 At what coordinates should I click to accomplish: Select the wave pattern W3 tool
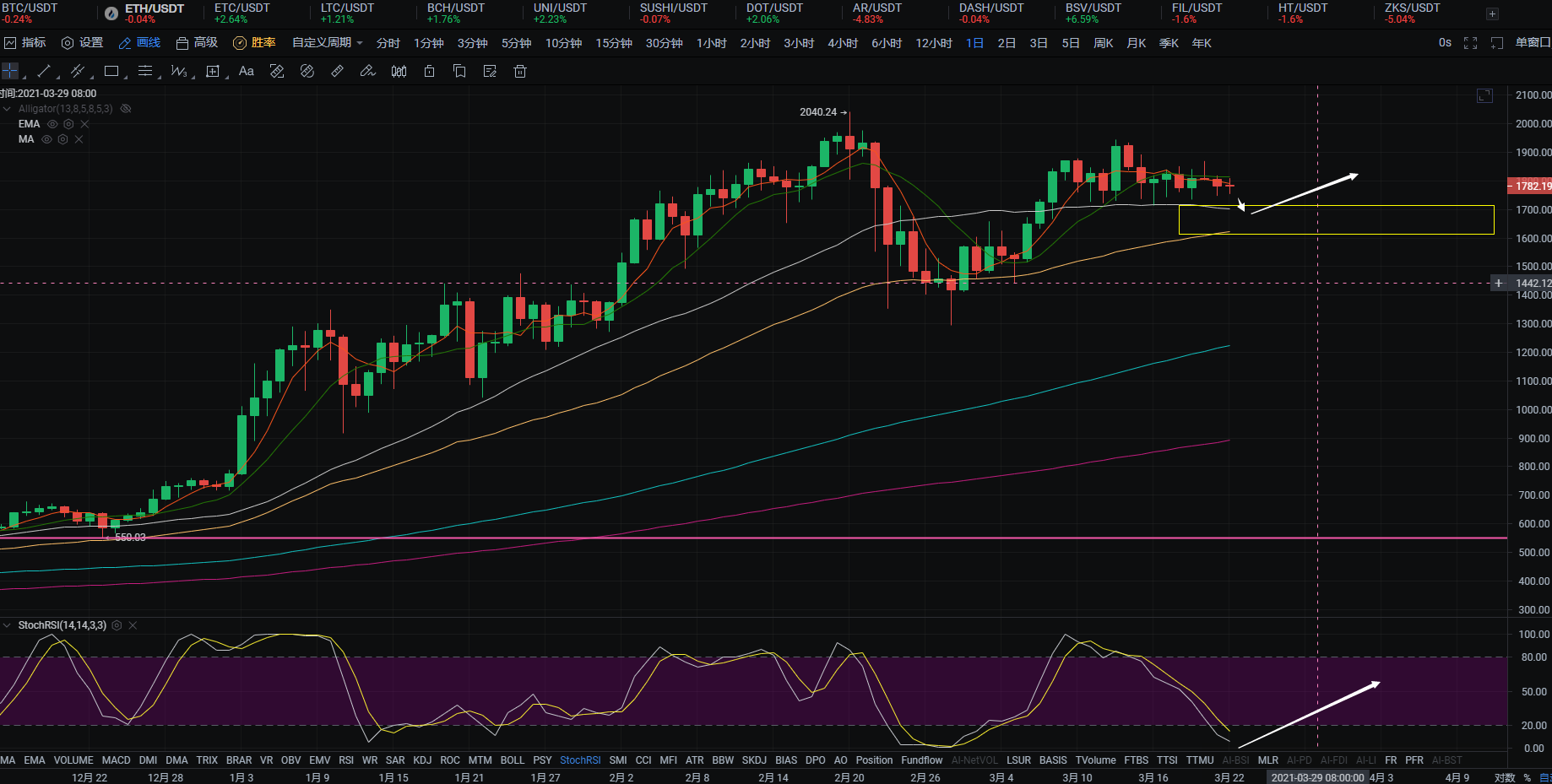(178, 72)
